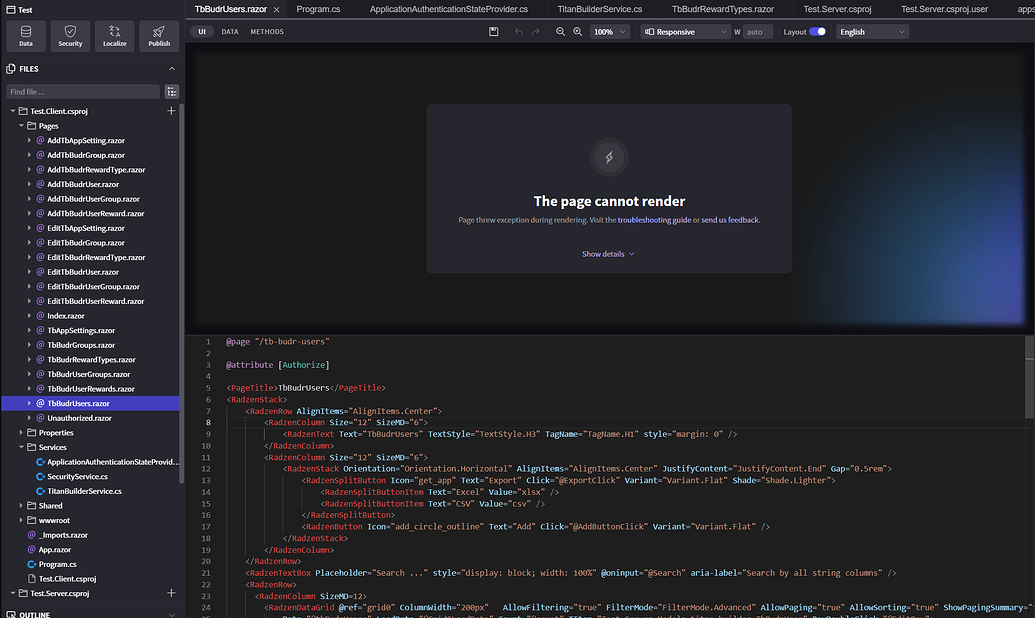Viewport: 1035px width, 618px height.
Task: Add new item to Test.Server.csproj
Action: click(x=171, y=593)
